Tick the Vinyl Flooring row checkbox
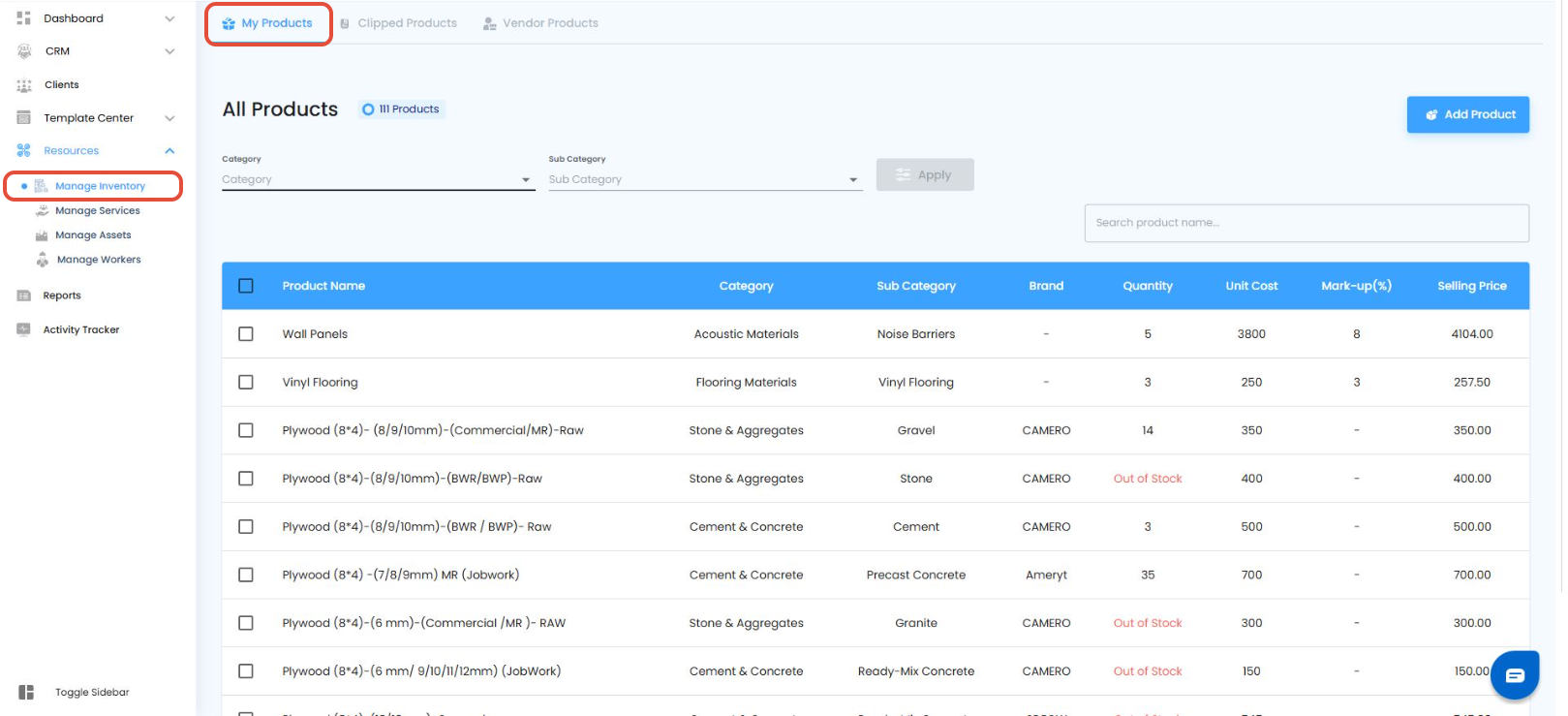Screen dimensions: 1568x716 (246, 383)
